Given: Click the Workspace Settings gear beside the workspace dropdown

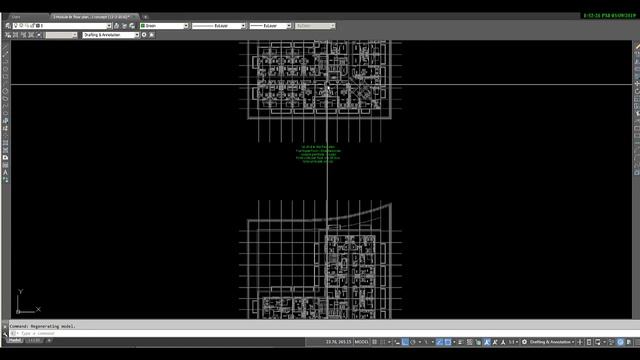Looking at the screenshot, I should 144,35.
